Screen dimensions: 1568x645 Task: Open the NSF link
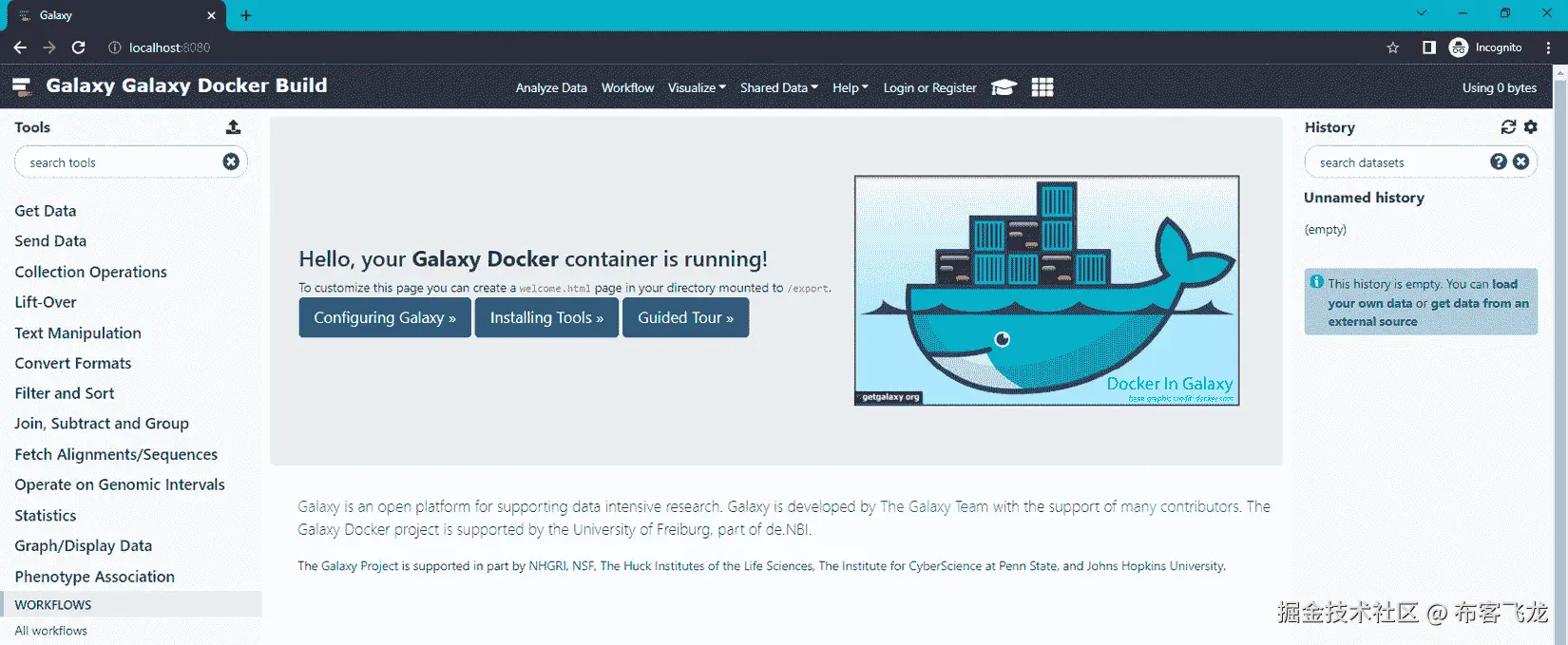(x=583, y=566)
